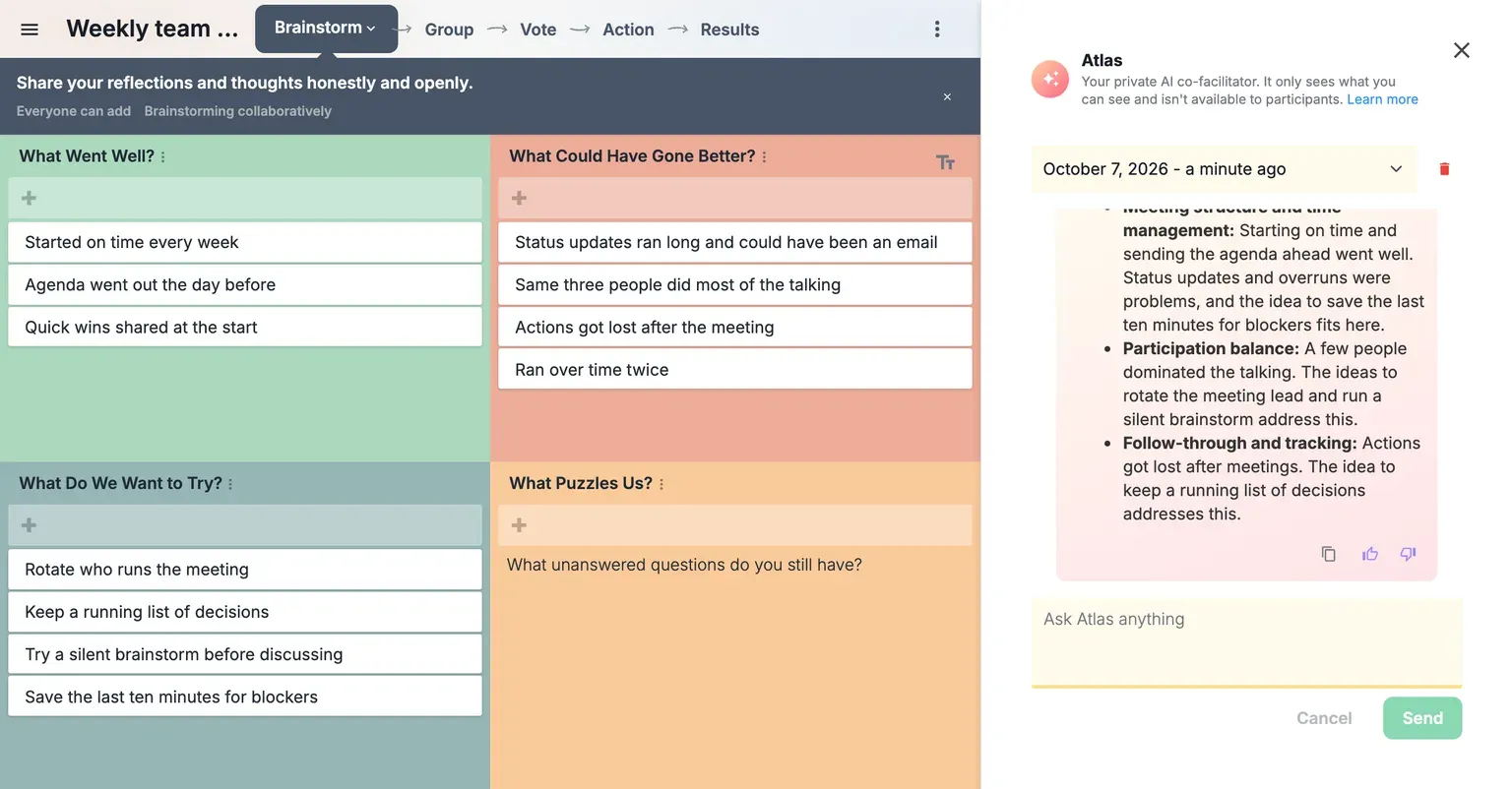Select the 'Ran over time twice' card

(x=735, y=369)
